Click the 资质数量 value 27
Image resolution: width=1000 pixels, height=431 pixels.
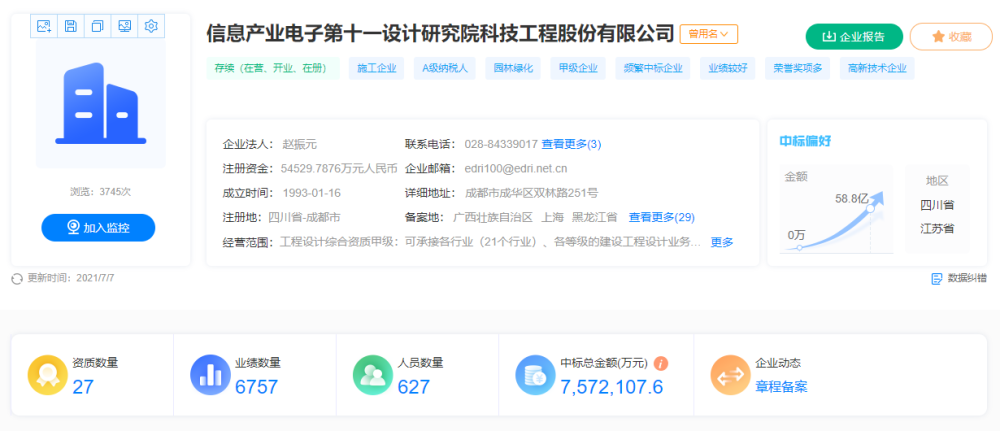83,386
